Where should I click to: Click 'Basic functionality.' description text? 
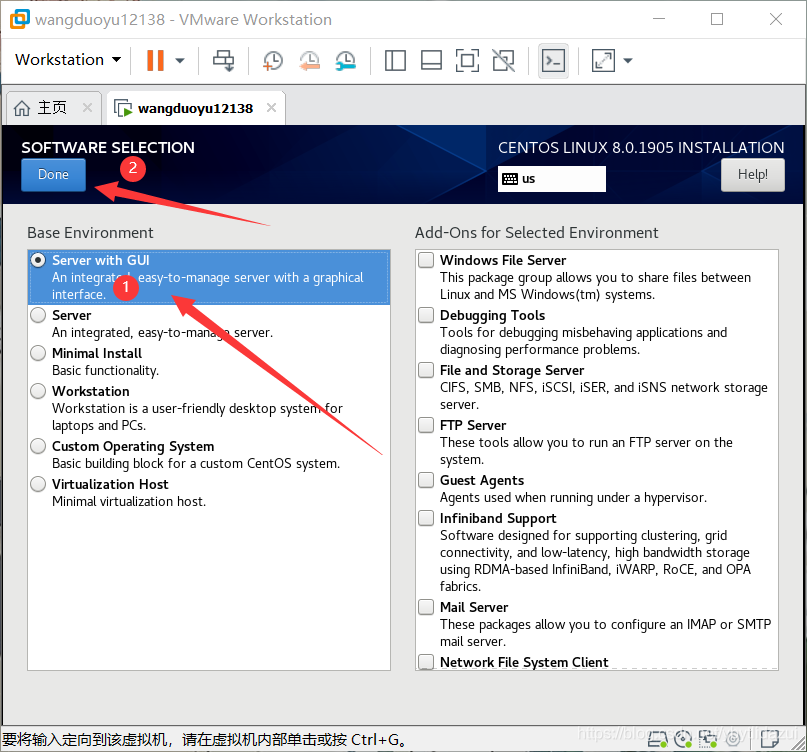click(x=106, y=371)
